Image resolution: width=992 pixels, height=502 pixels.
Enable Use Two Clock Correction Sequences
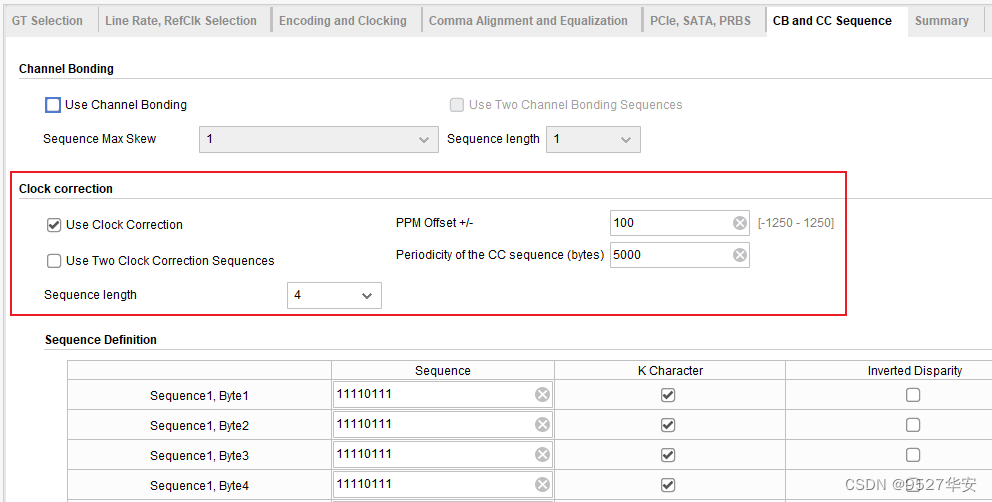54,261
